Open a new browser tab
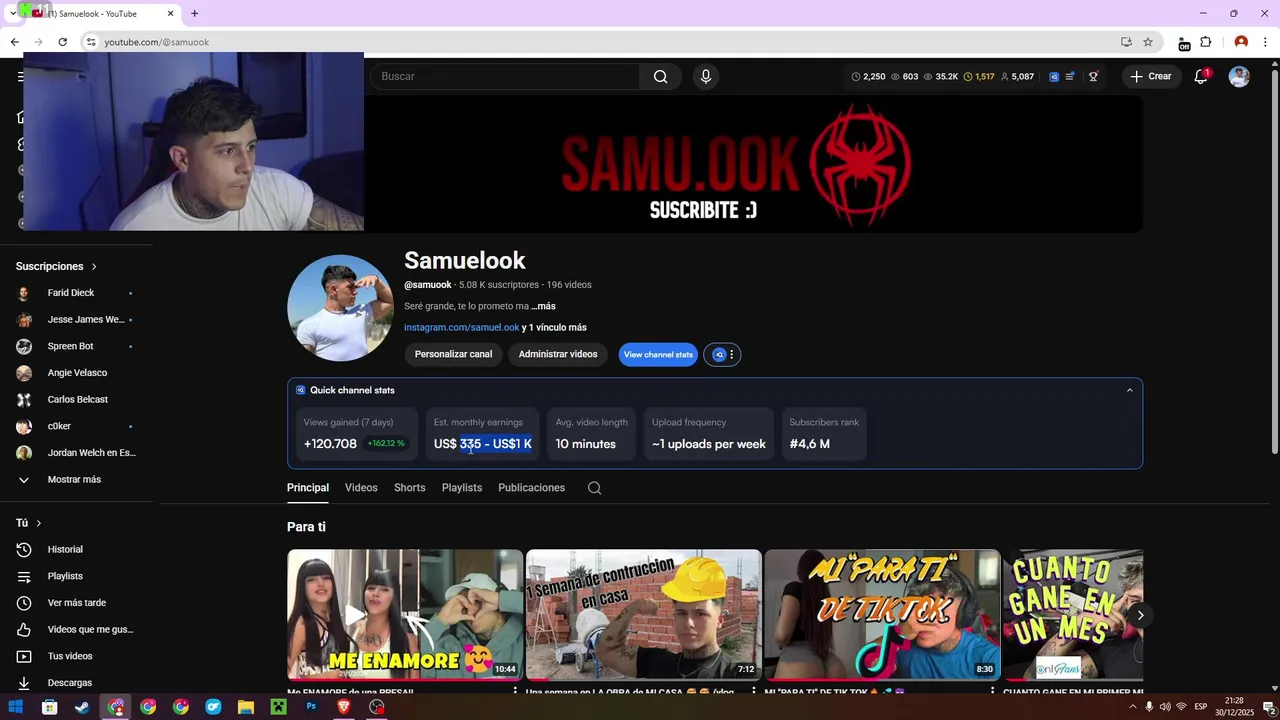Image resolution: width=1280 pixels, height=720 pixels. tap(195, 13)
